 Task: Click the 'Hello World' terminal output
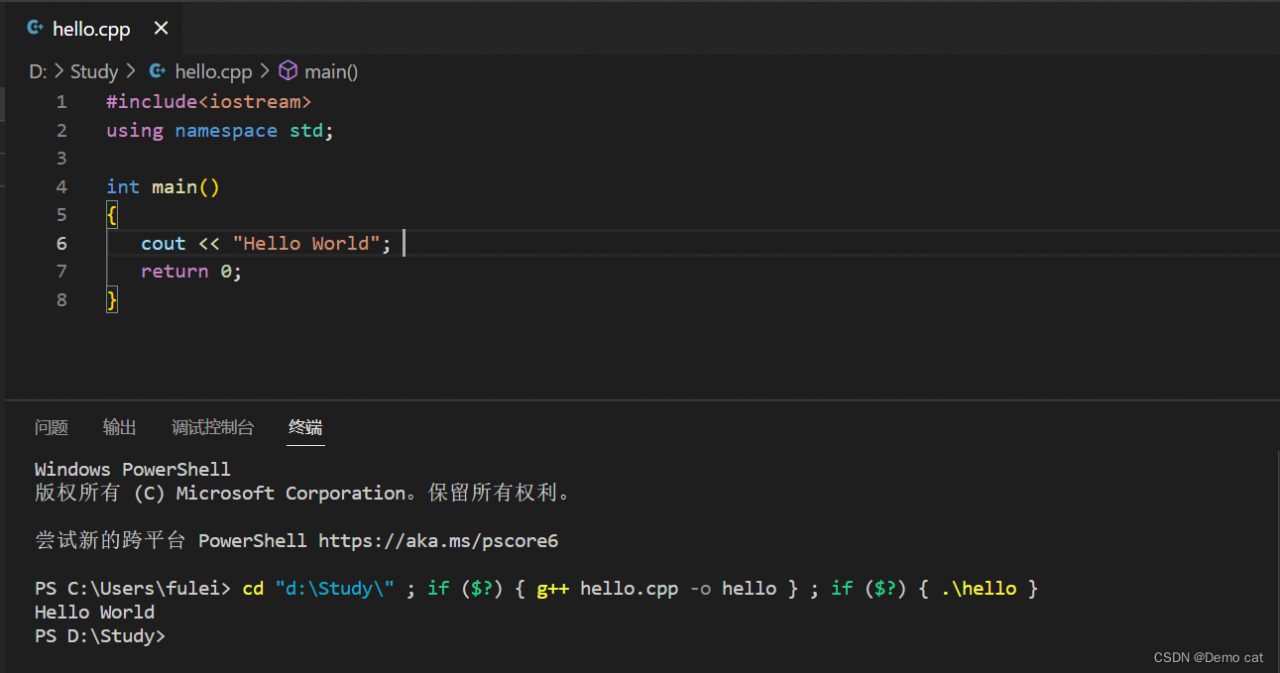point(94,612)
